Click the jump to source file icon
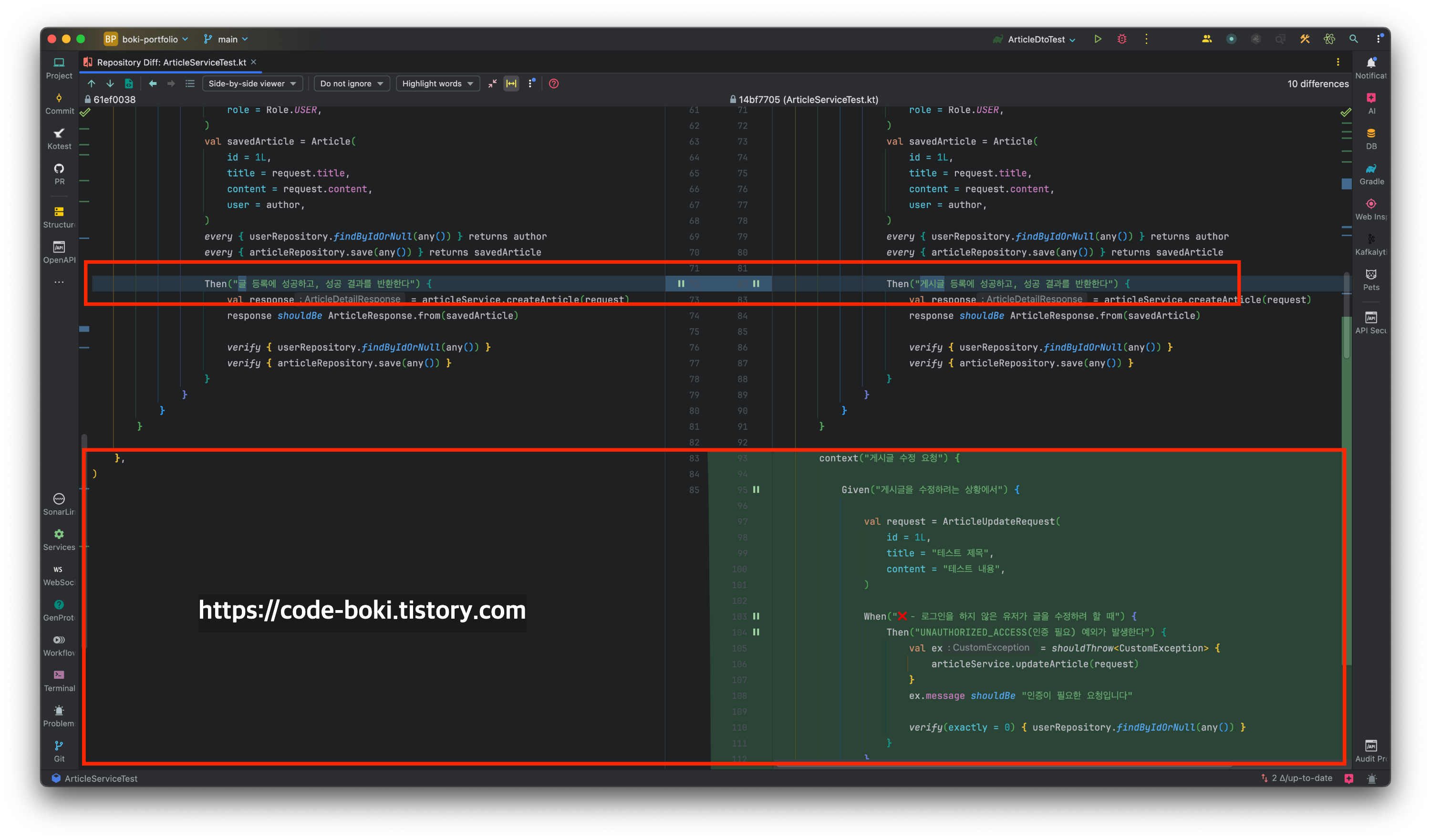The height and width of the screenshot is (840, 1431). [x=129, y=83]
